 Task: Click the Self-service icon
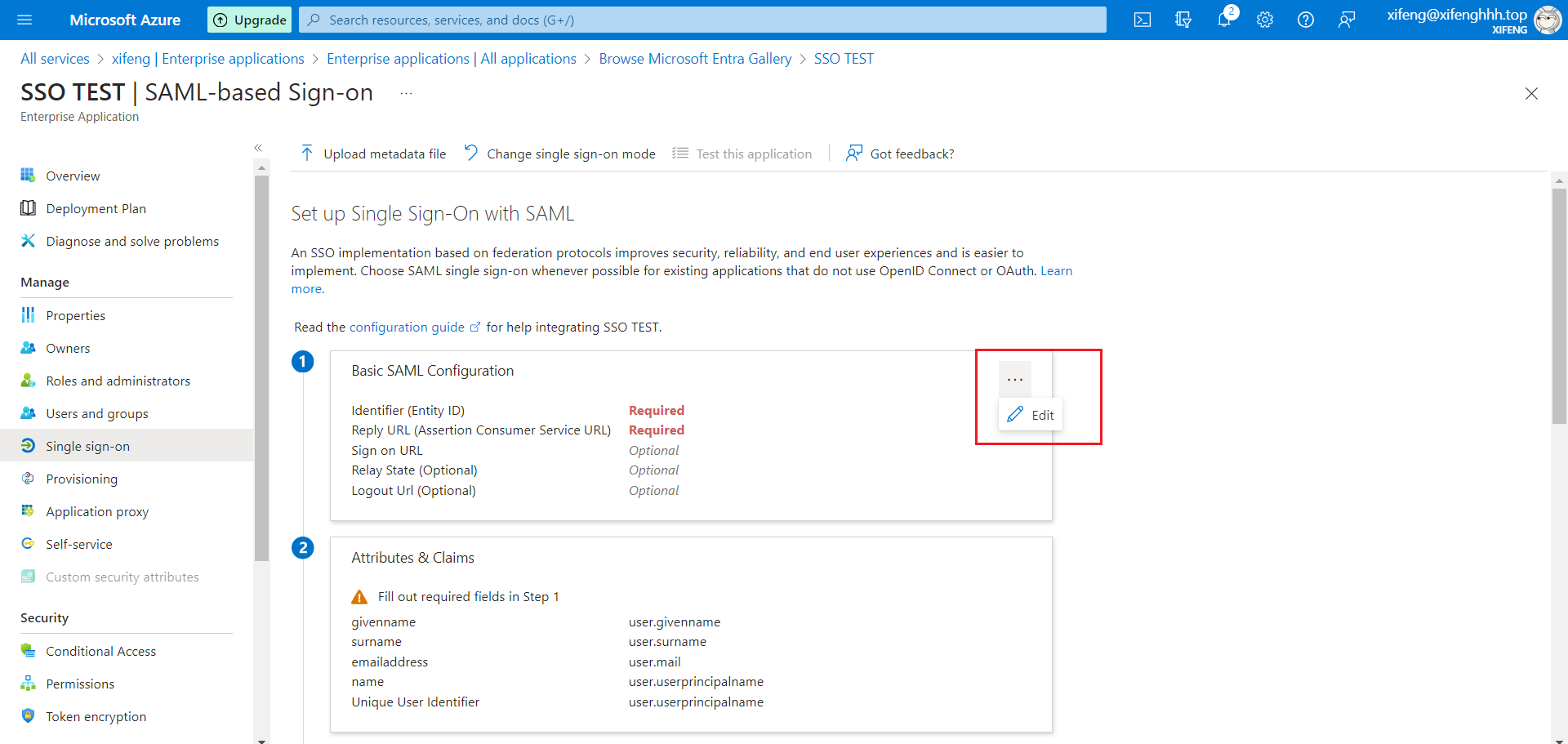point(28,543)
